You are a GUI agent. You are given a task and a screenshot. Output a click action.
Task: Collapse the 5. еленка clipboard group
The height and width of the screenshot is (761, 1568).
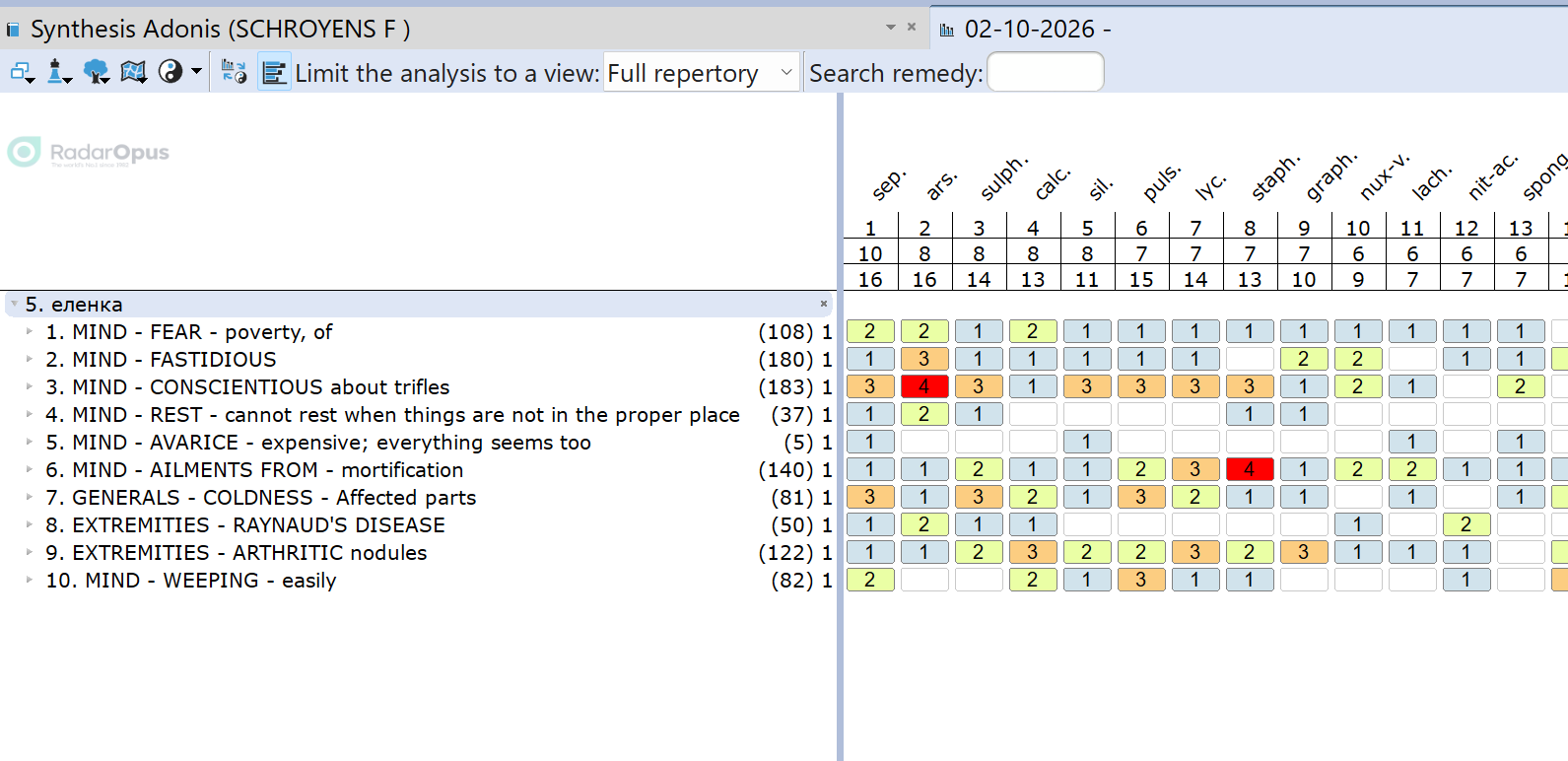[x=14, y=304]
